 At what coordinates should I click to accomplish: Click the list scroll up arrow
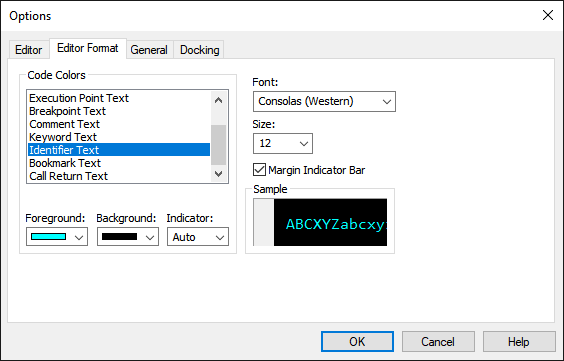218,100
